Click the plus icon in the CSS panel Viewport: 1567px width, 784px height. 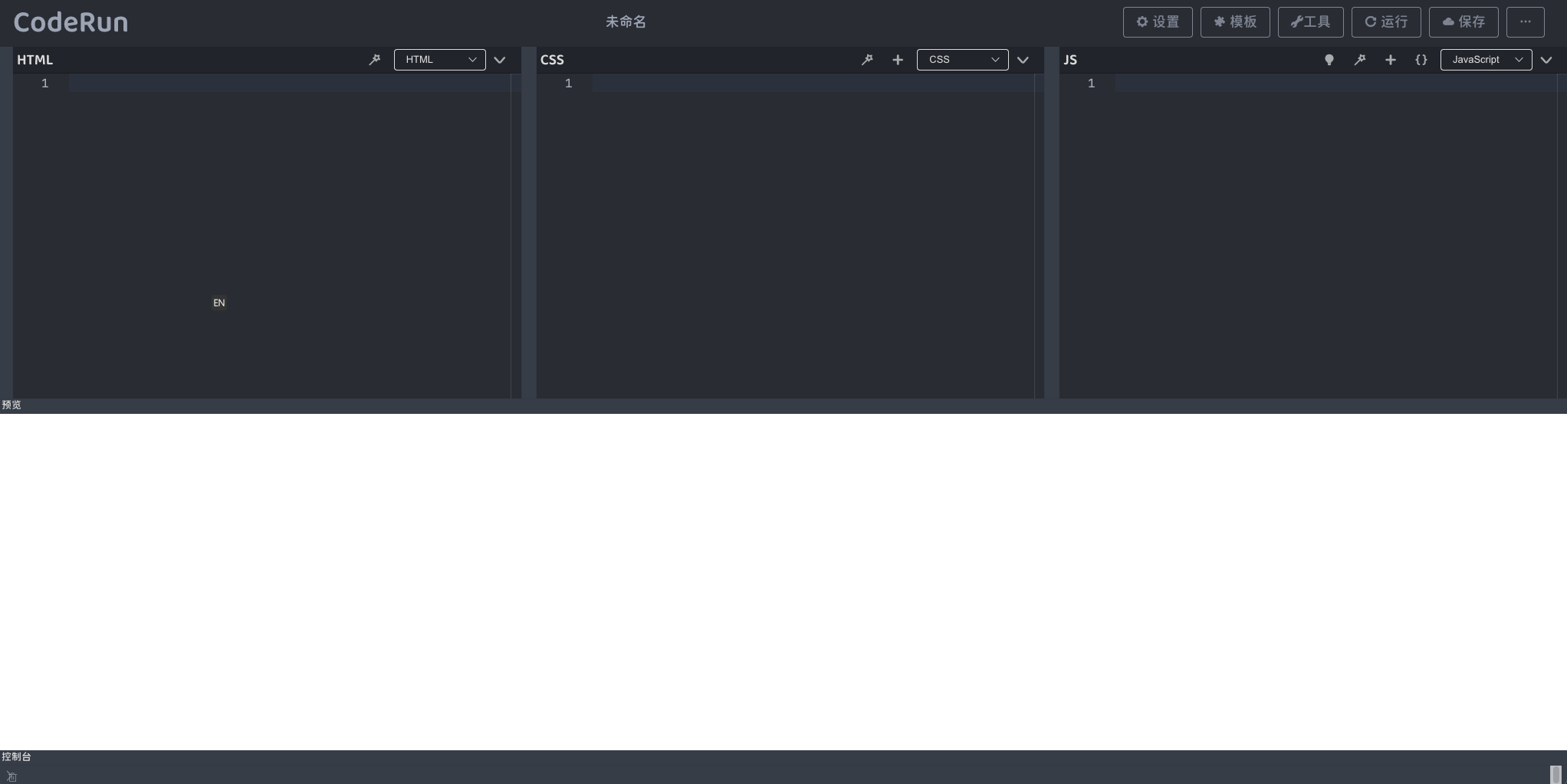898,60
